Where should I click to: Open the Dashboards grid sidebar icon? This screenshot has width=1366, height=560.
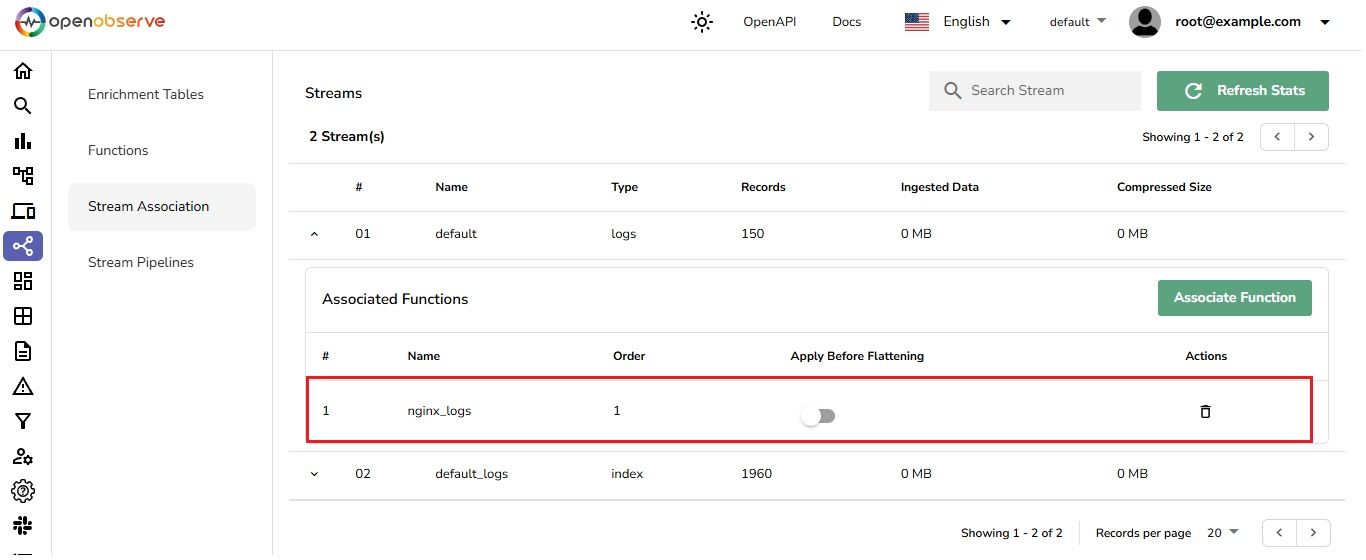tap(22, 281)
